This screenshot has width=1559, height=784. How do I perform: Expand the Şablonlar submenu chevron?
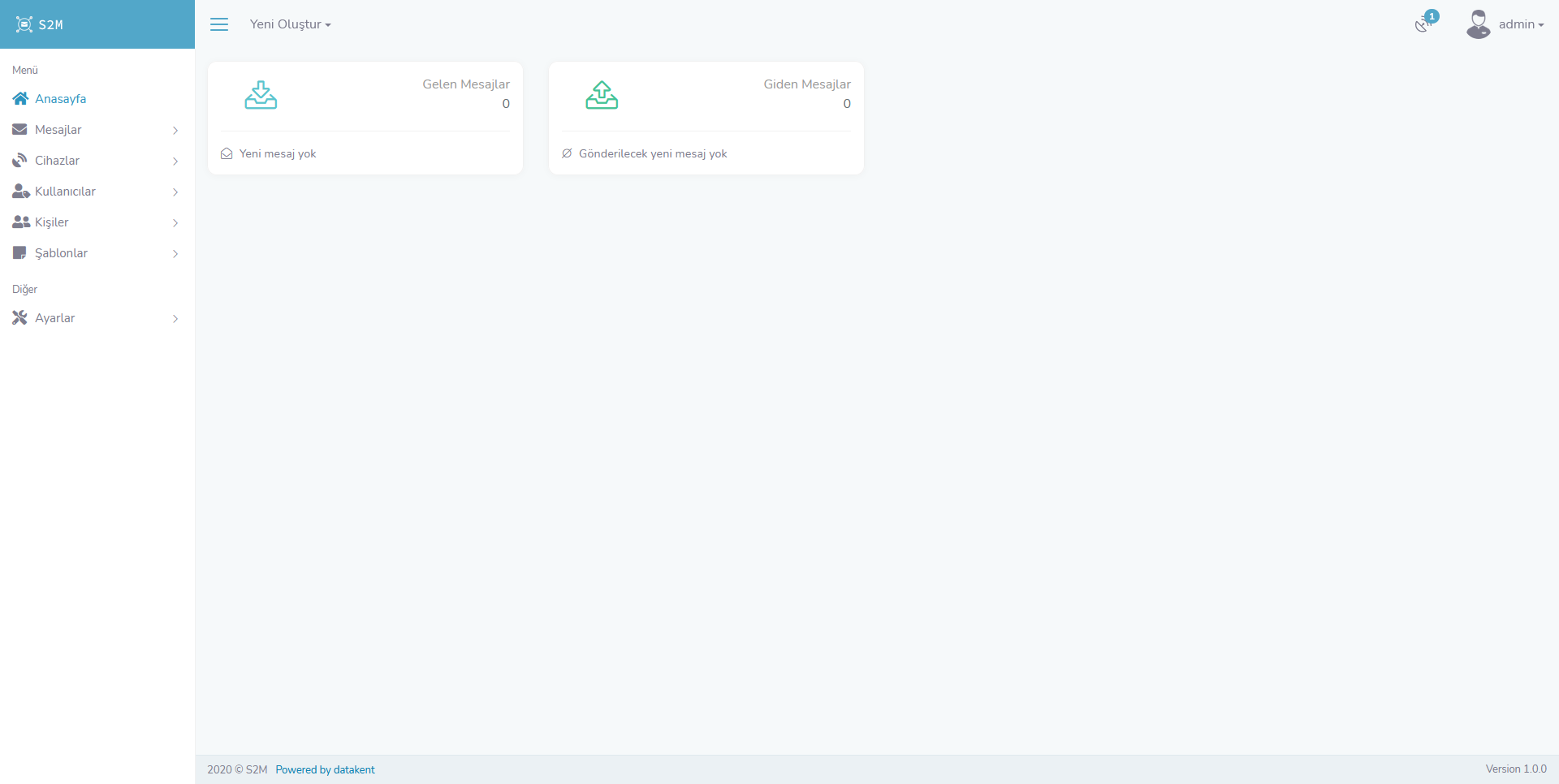[x=175, y=253]
